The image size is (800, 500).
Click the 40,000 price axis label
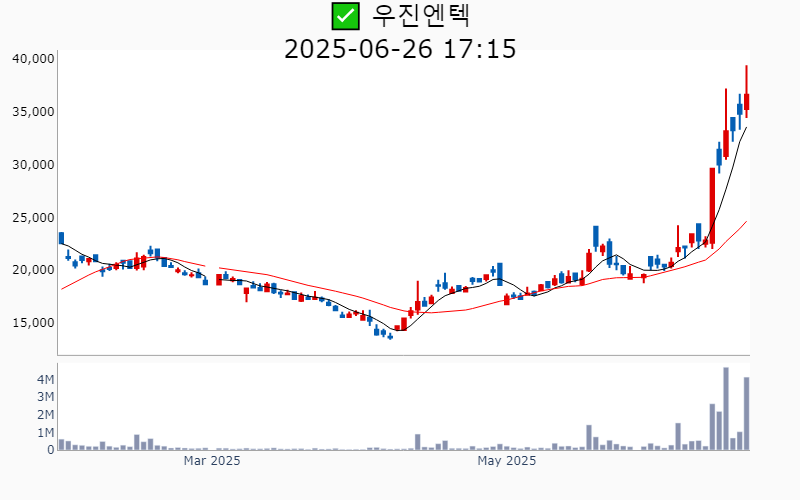[x=33, y=59]
